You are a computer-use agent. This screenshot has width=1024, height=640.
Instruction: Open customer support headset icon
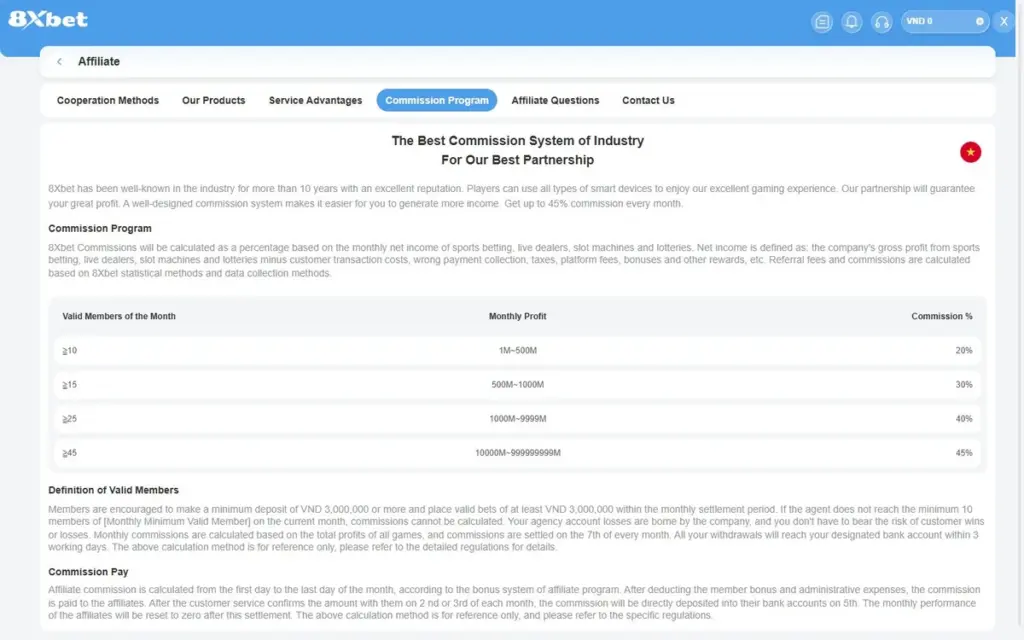[882, 22]
